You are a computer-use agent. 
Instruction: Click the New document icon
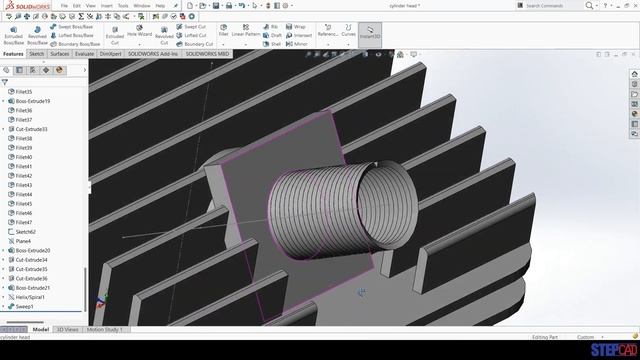[190, 6]
